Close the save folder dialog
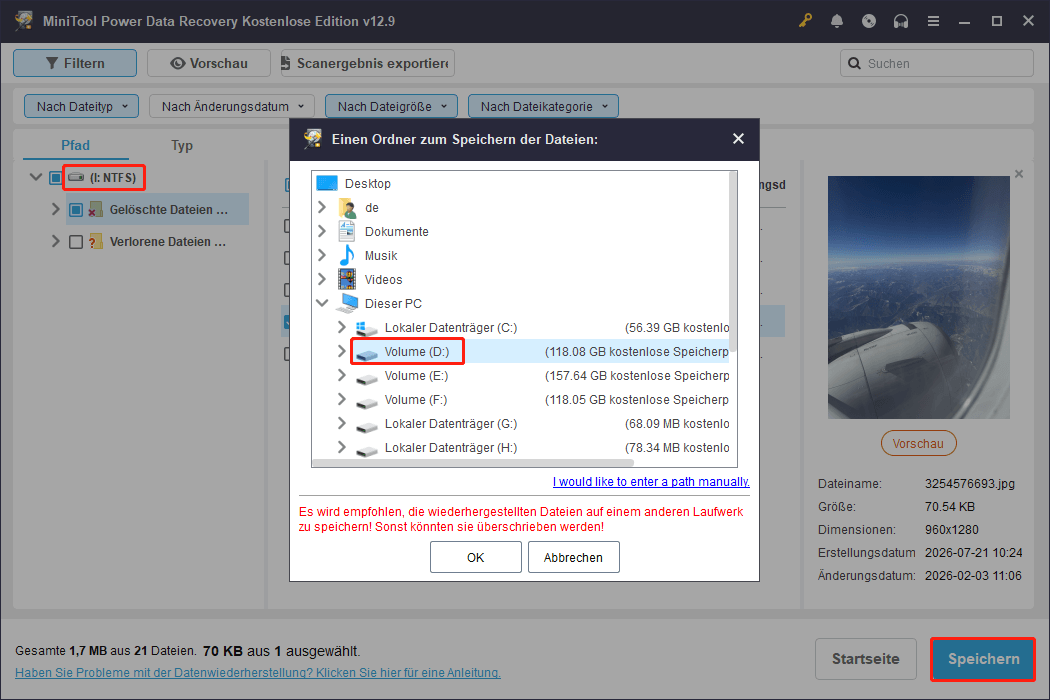Image resolution: width=1050 pixels, height=700 pixels. coord(738,139)
